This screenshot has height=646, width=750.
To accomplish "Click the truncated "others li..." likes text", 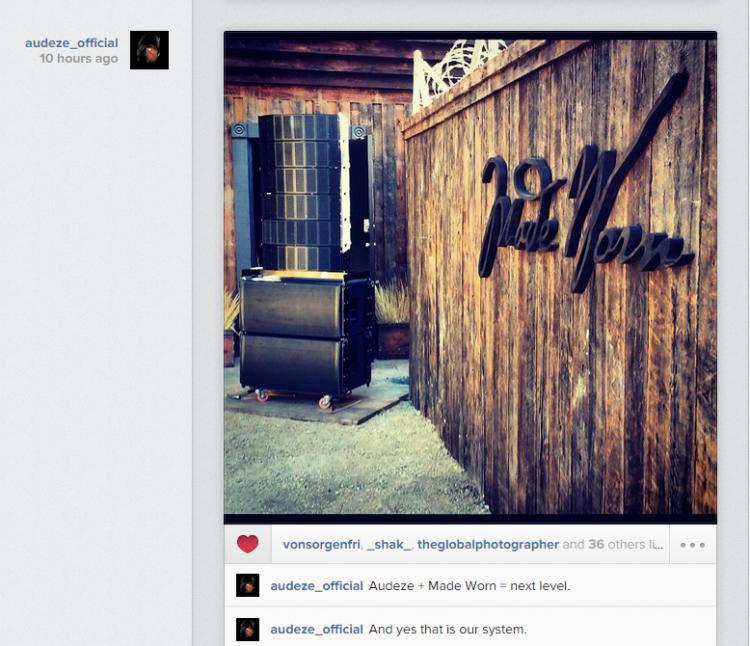I will (x=635, y=545).
